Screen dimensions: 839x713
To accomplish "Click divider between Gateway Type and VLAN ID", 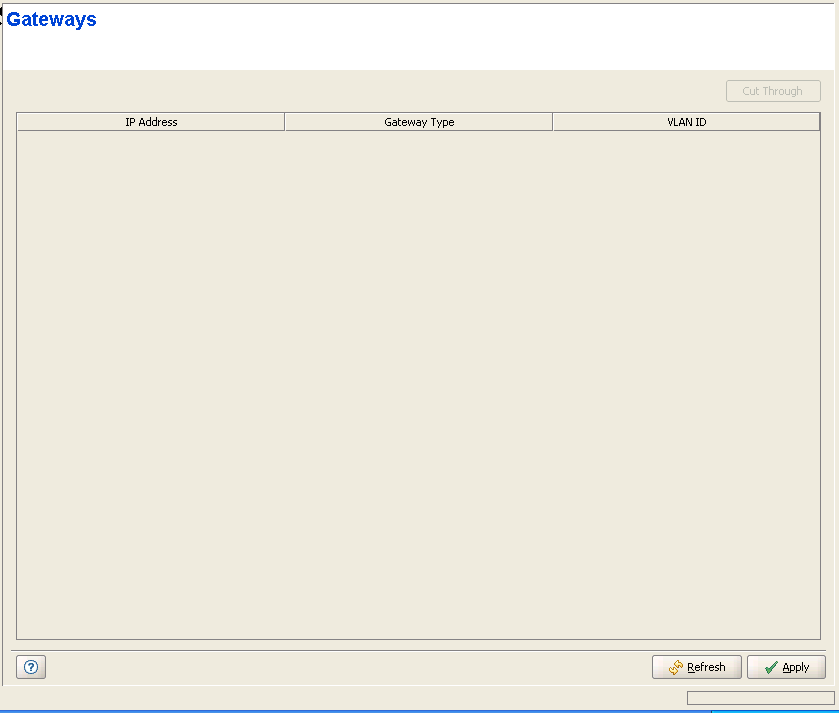I will [553, 122].
